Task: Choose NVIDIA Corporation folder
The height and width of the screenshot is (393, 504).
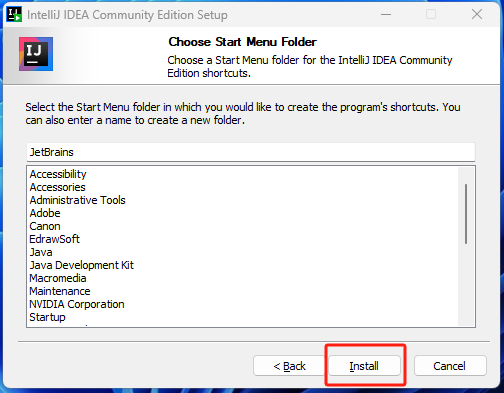Action: coord(77,304)
